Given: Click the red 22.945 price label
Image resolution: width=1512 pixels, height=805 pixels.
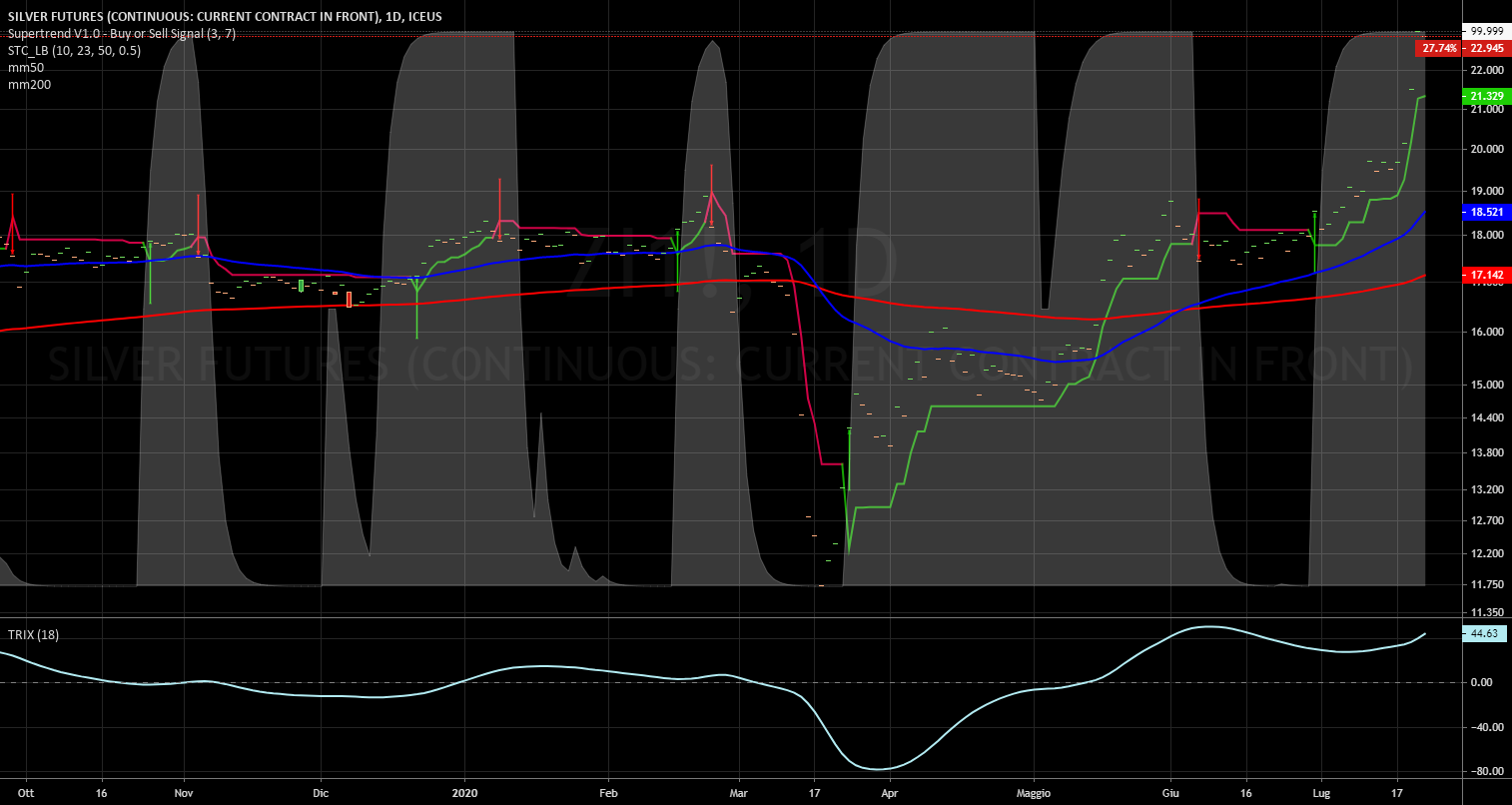Looking at the screenshot, I should [x=1486, y=48].
